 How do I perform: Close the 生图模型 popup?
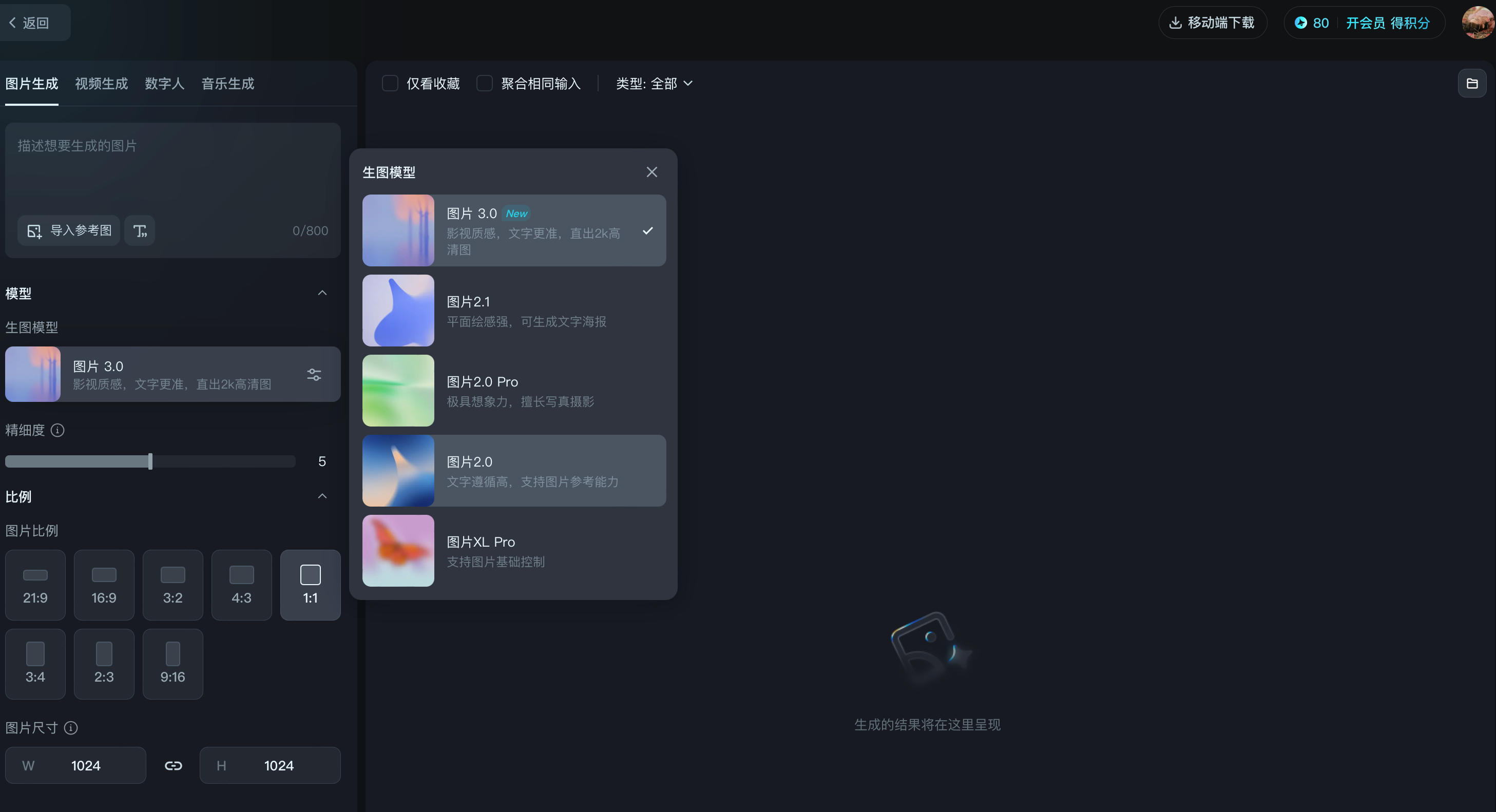[652, 172]
